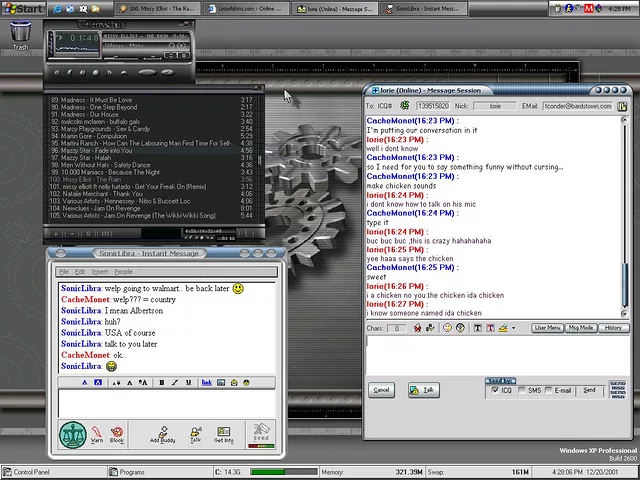Image resolution: width=640 pixels, height=480 pixels.
Task: Enable the SMS send-by checkbox
Action: click(x=522, y=390)
